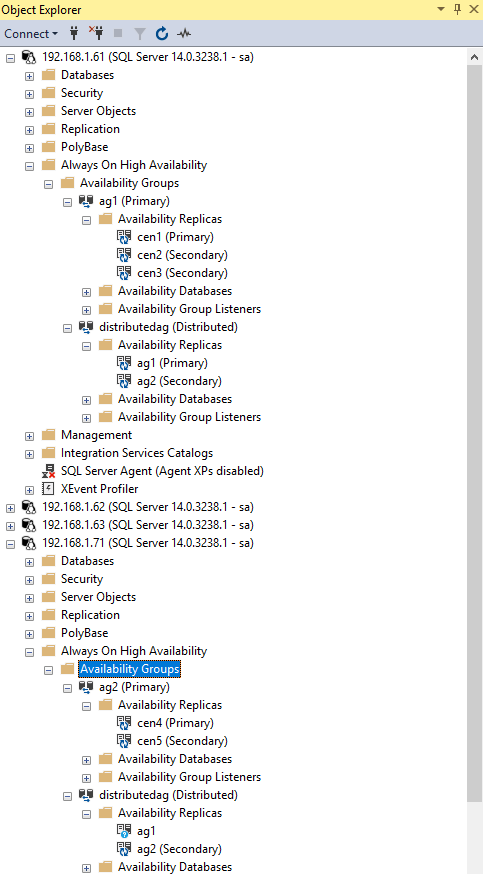Open Activity Monitor via the pulse icon
The image size is (483, 874).
(184, 34)
